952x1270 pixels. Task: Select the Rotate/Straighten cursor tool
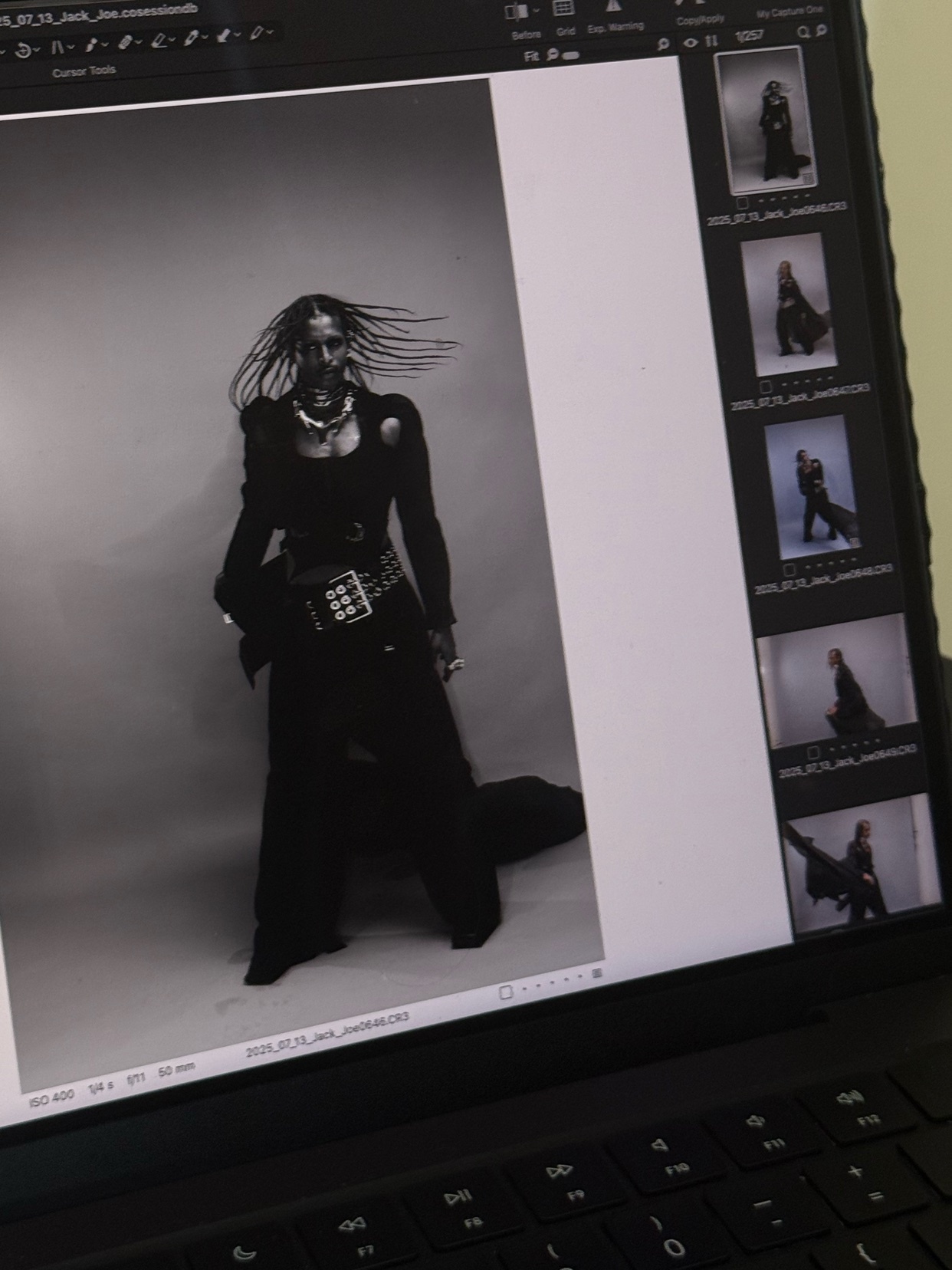pyautogui.click(x=24, y=49)
